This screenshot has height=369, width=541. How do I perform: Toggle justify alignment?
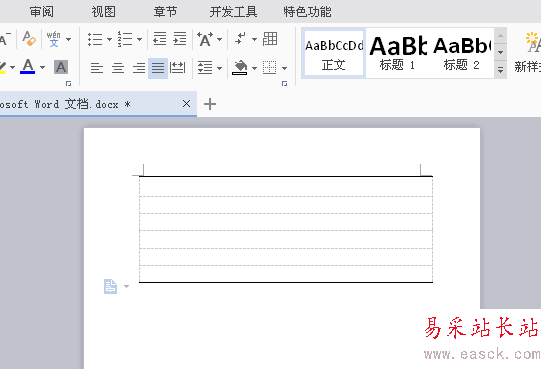click(x=158, y=68)
